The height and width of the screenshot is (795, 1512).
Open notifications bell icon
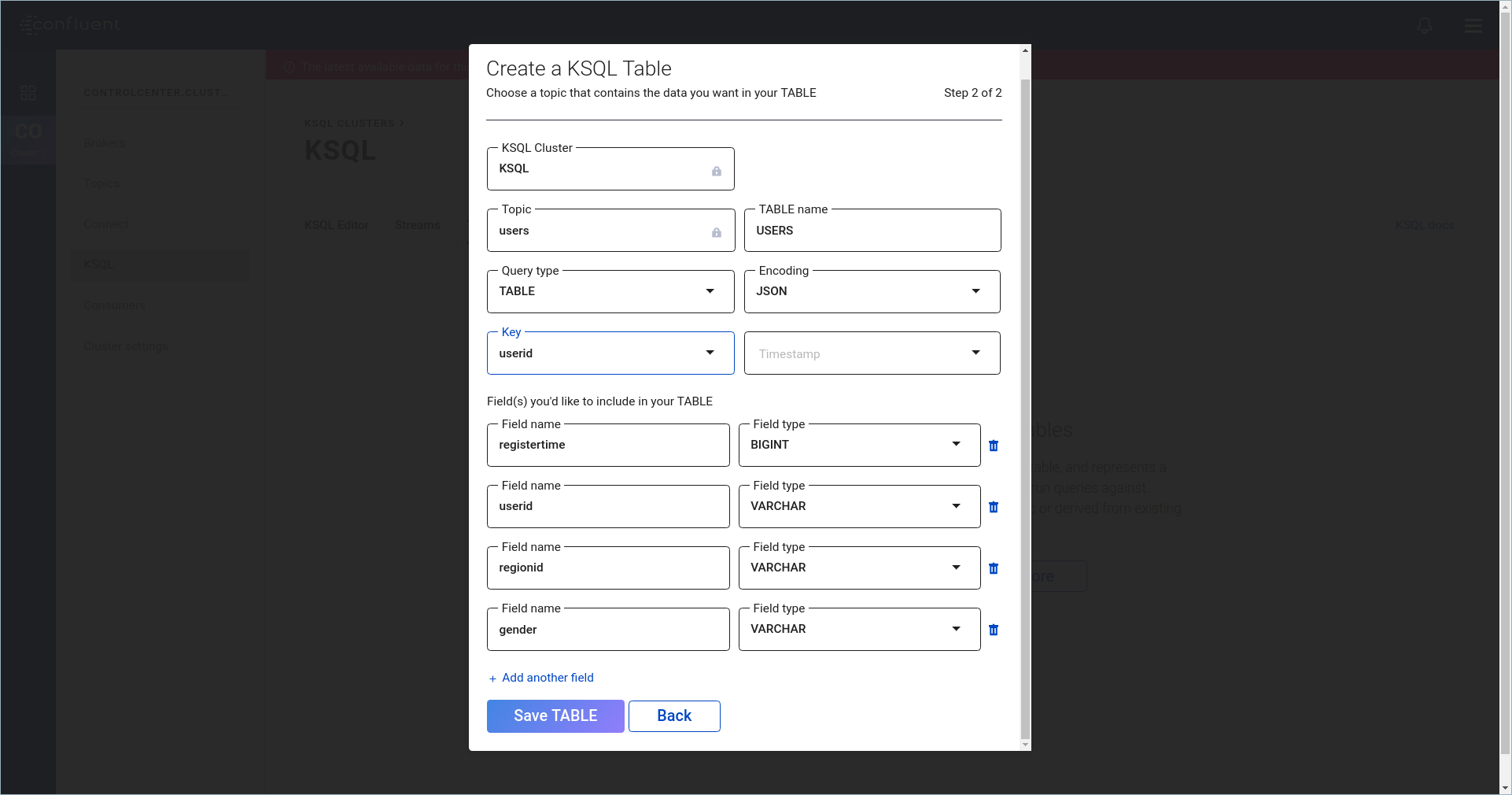1425,25
